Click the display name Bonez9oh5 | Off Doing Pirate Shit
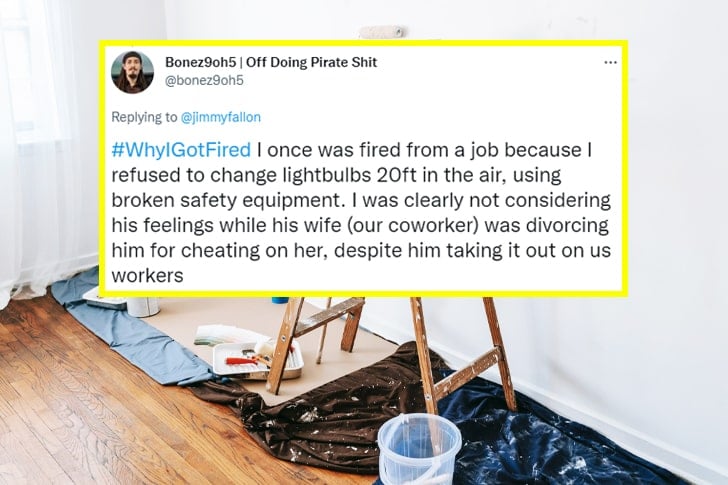The height and width of the screenshot is (485, 728). click(270, 62)
